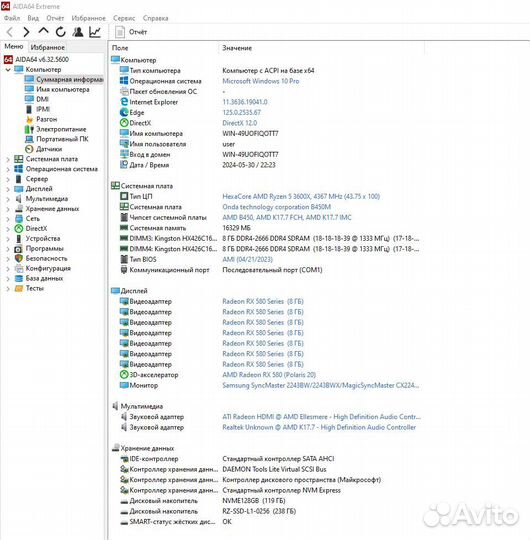Switch to the Избранное tab
This screenshot has width=530, height=540.
(x=48, y=47)
